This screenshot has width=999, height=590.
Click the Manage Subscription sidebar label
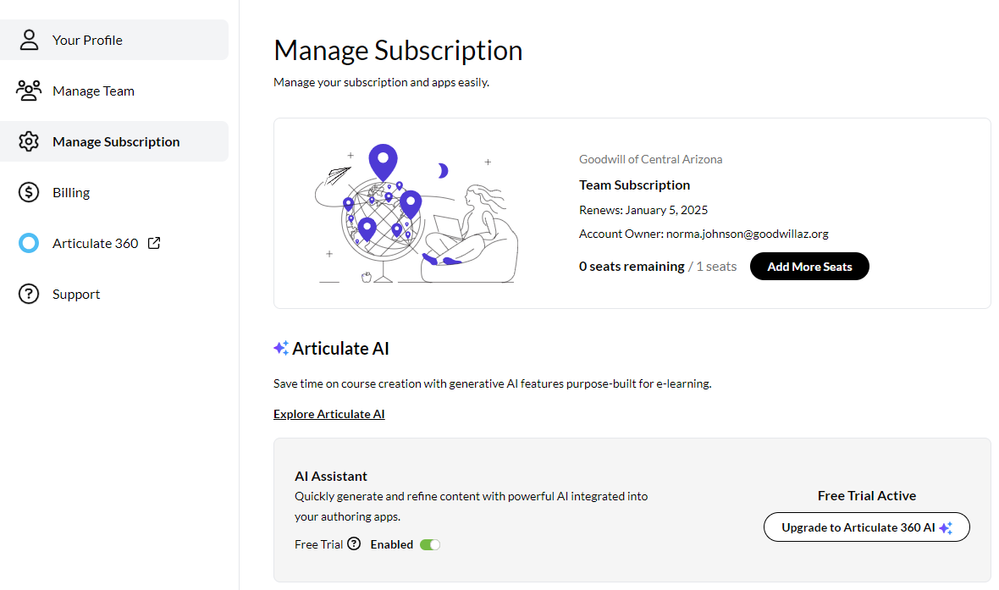(x=116, y=142)
